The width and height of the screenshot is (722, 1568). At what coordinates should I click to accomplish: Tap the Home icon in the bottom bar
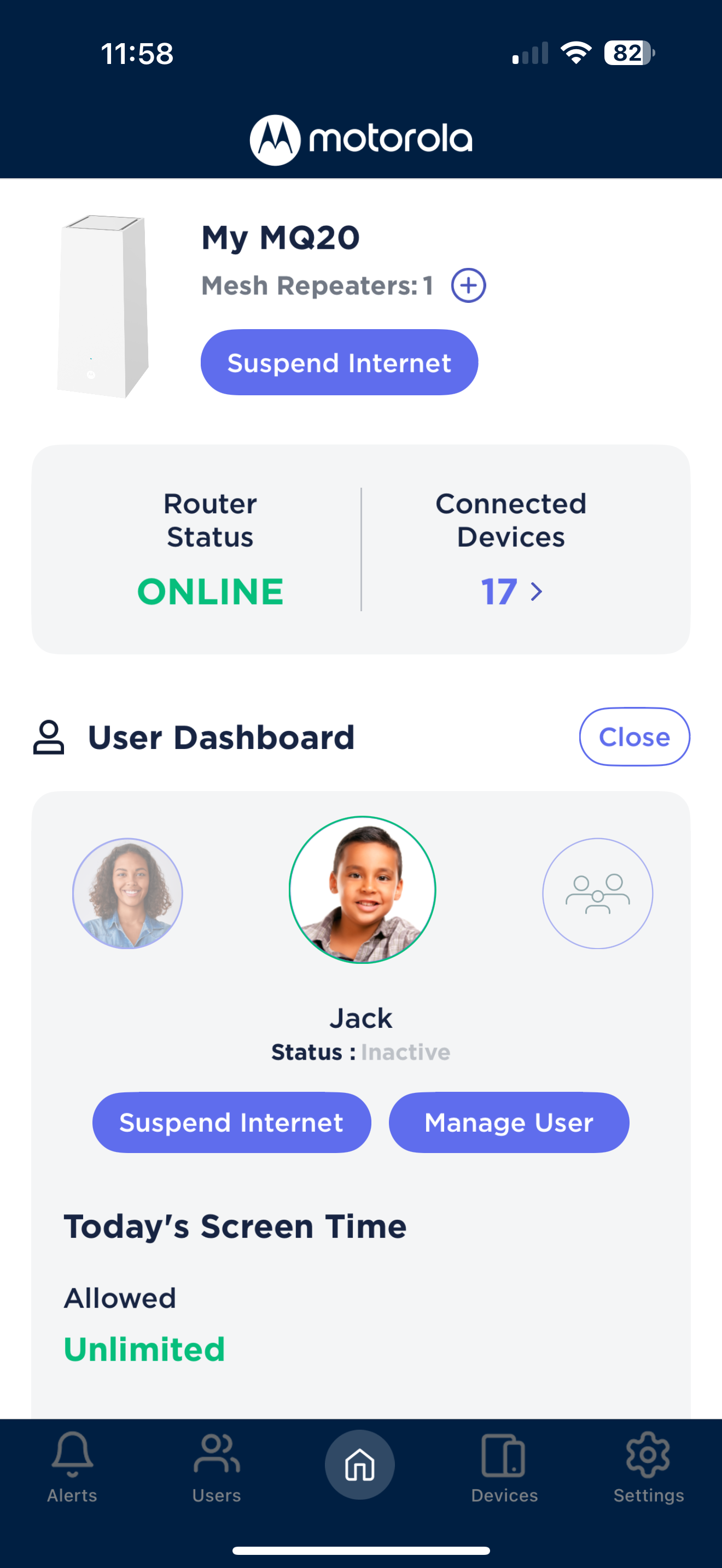(360, 1464)
